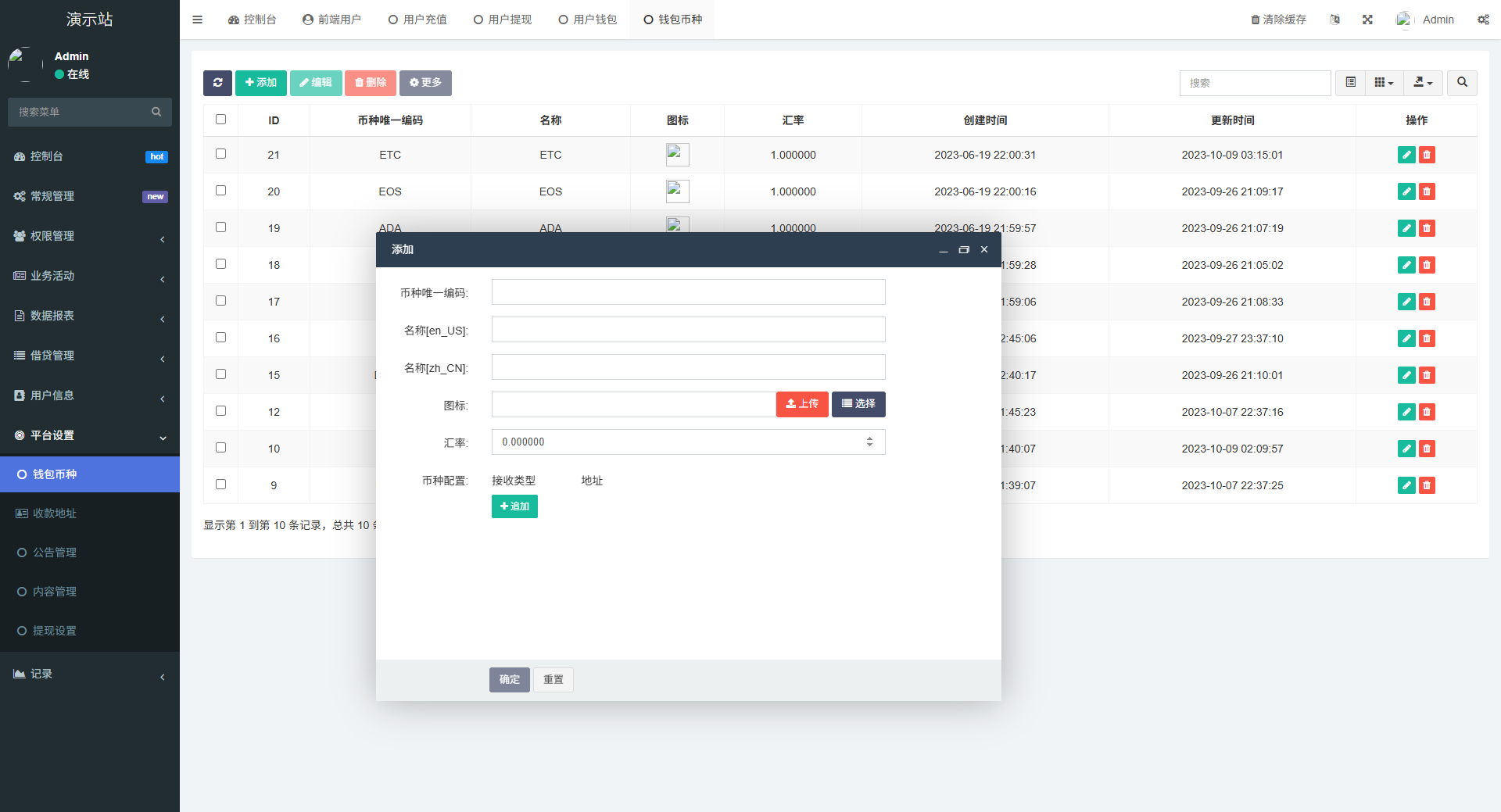Check the checkbox for row ID 20

point(220,191)
